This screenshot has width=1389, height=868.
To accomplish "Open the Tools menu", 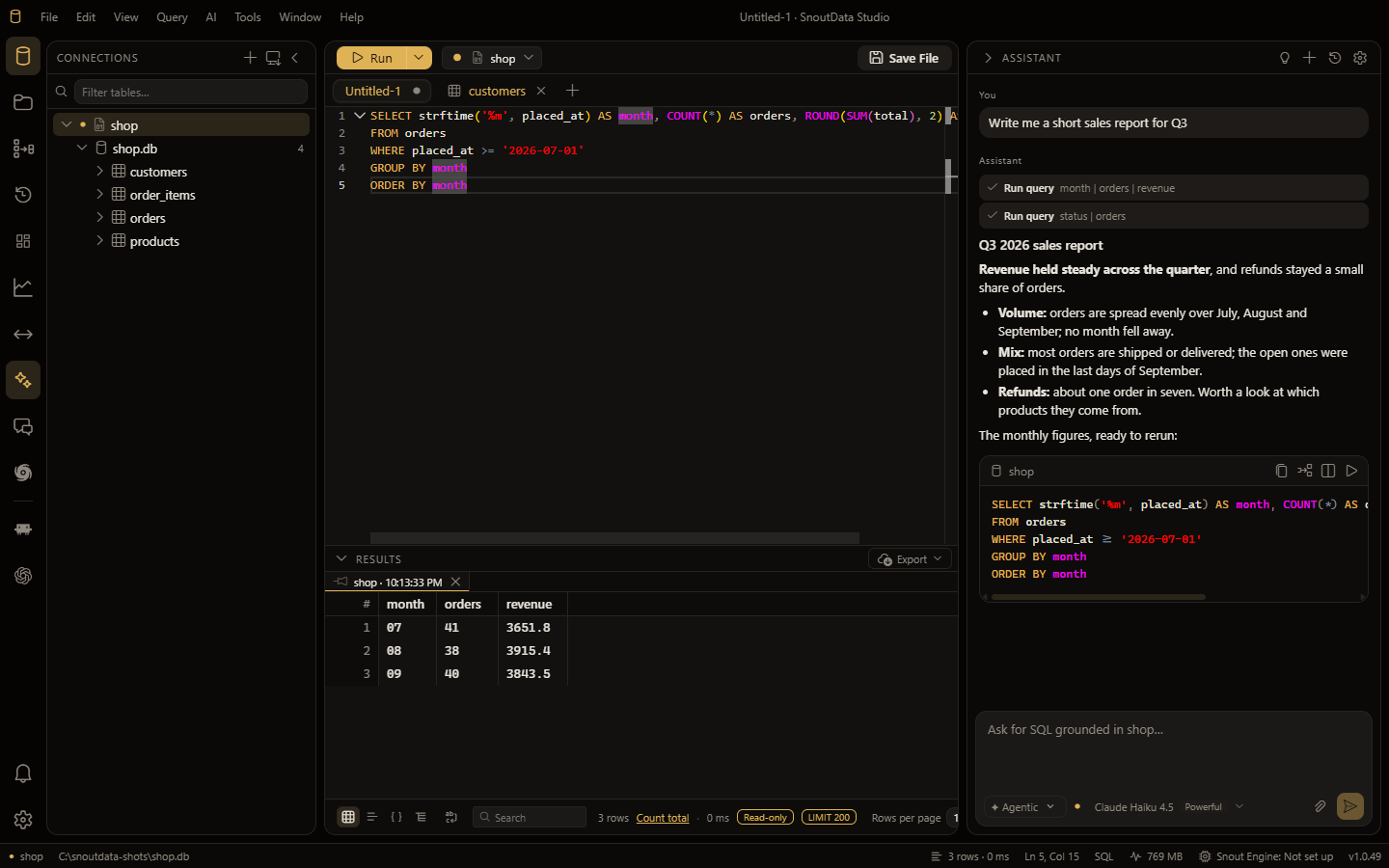I will click(248, 17).
